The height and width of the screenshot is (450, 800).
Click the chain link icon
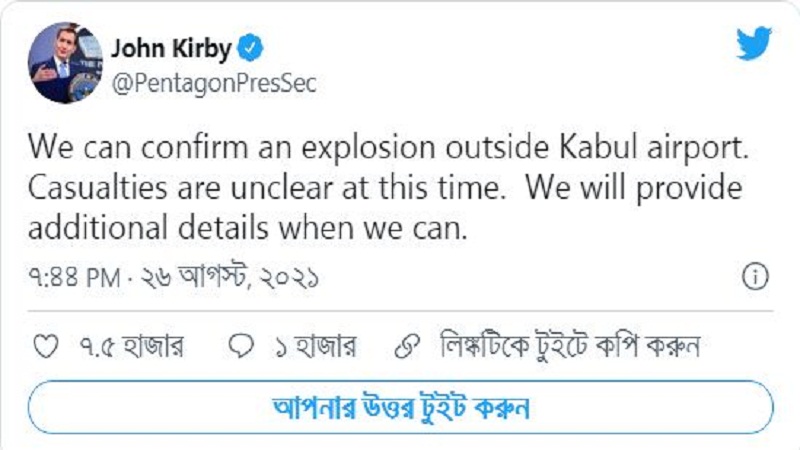[x=408, y=346]
